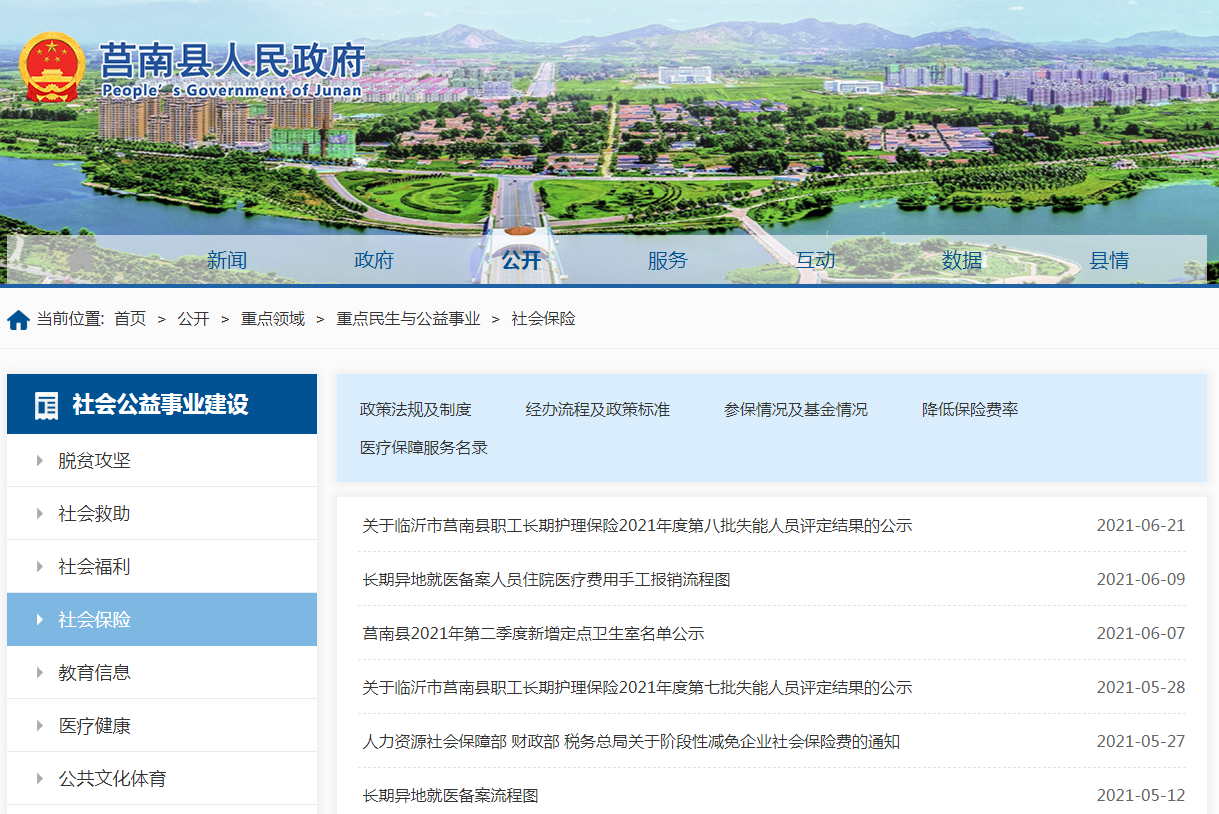Screen dimensions: 1219x814
Task: Select 公共文化体育 in the left sidebar
Action: point(162,779)
